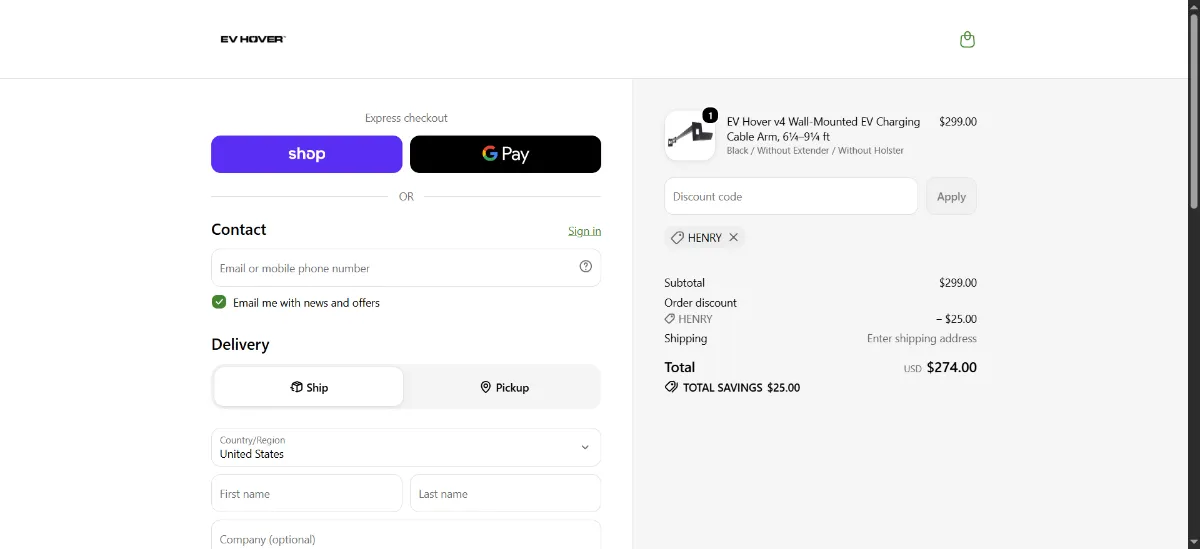Toggle Email me with news and offers

point(219,302)
